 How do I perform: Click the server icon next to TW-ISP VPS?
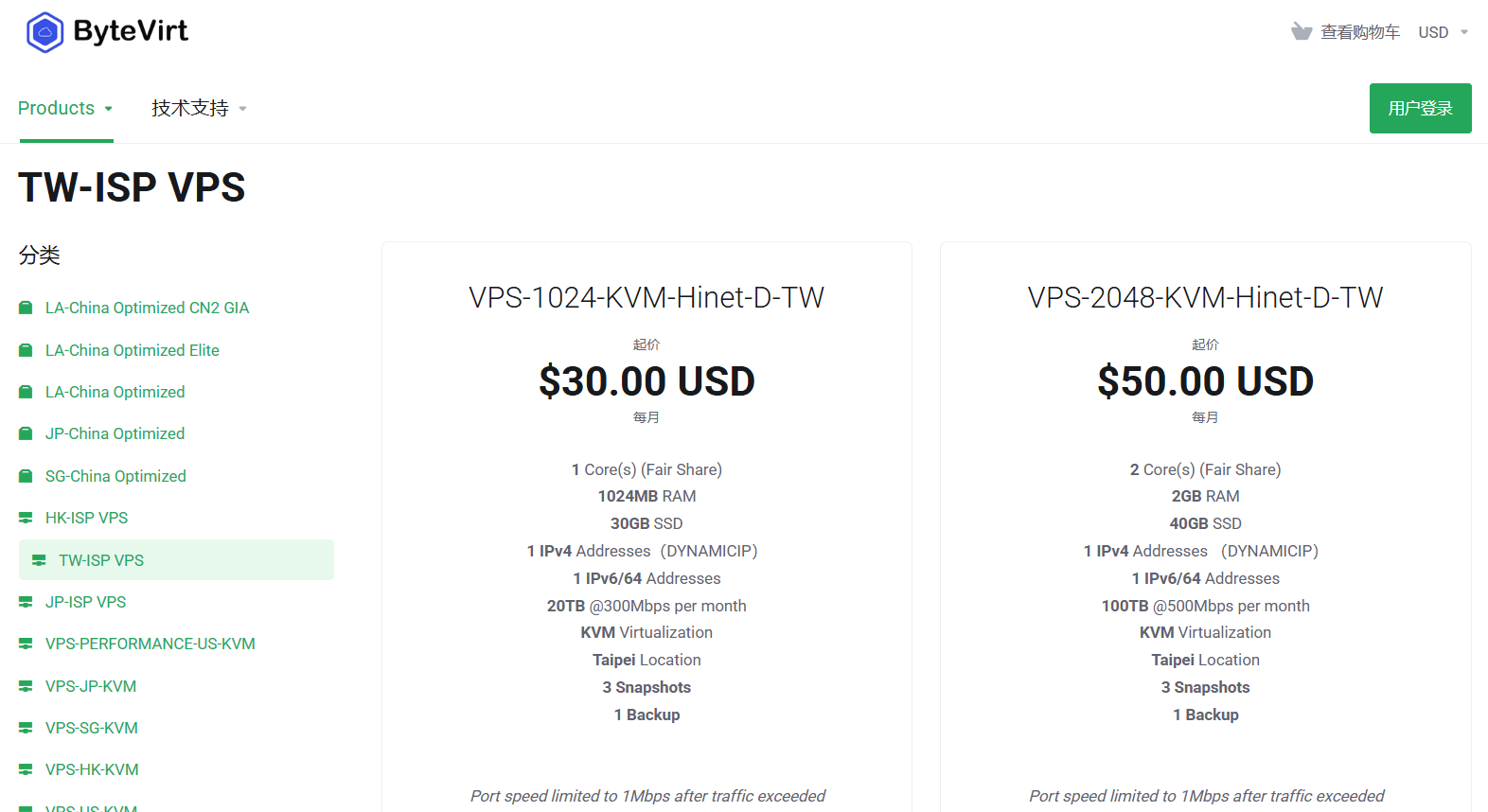coord(40,559)
